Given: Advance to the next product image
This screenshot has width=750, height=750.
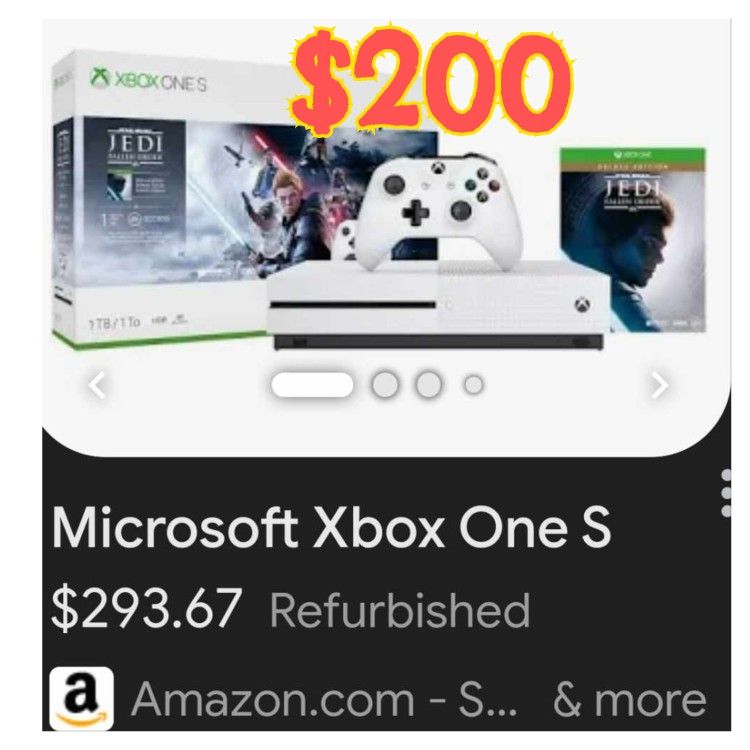Looking at the screenshot, I should pyautogui.click(x=659, y=385).
